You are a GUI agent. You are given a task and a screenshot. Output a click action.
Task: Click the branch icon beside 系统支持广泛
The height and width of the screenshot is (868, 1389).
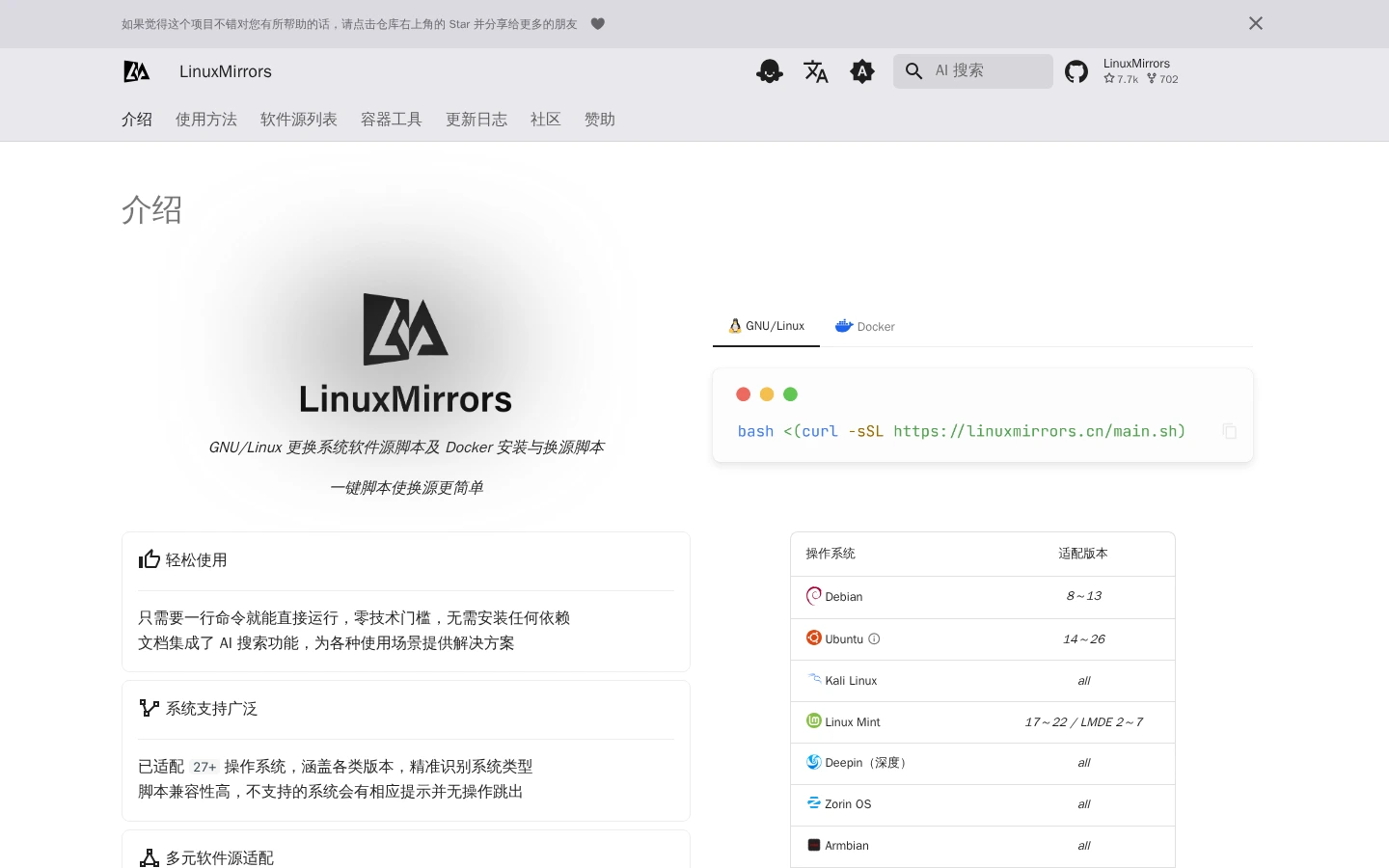(150, 708)
